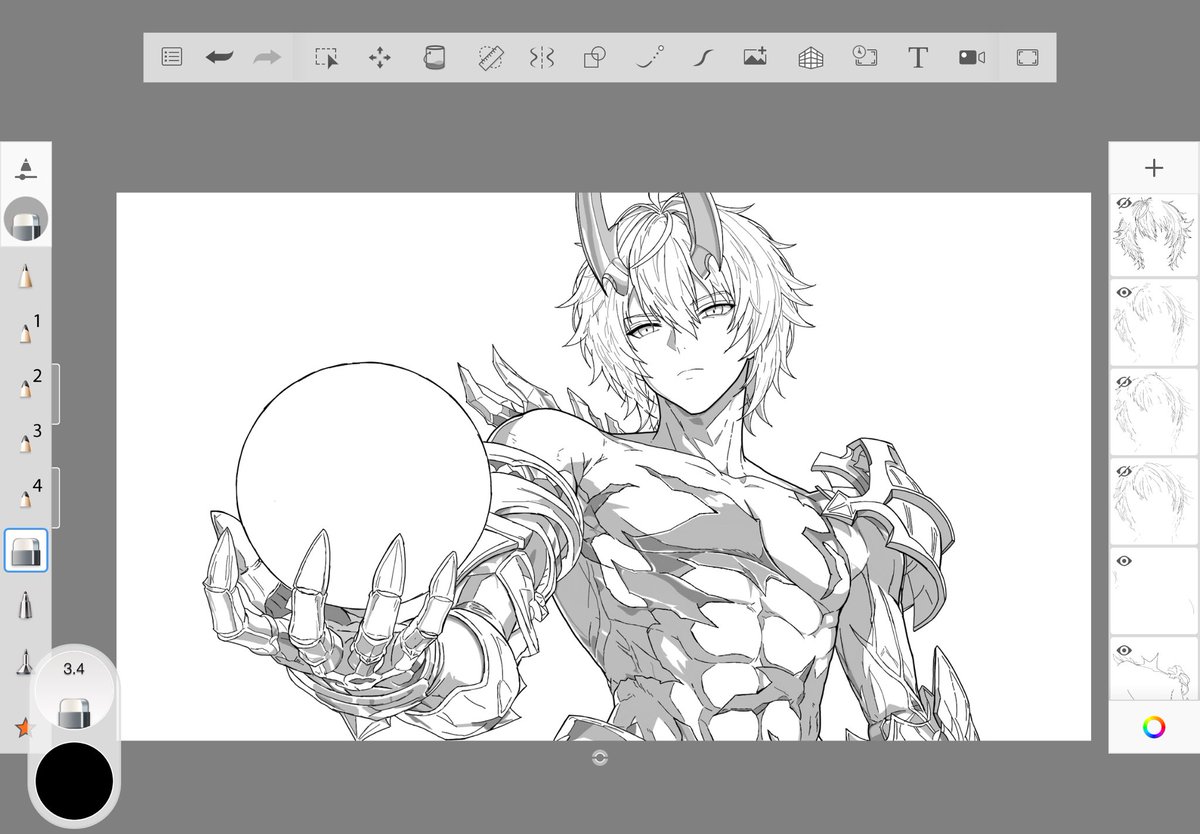The height and width of the screenshot is (834, 1200).
Task: Select the highlighted eraser brush
Action: pyautogui.click(x=26, y=550)
